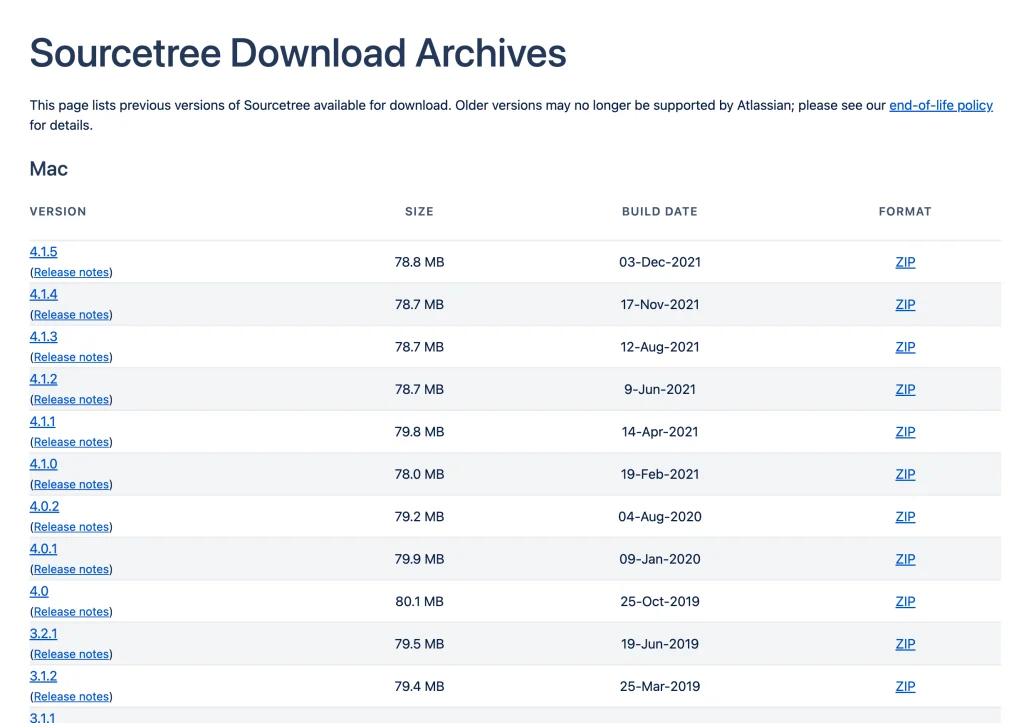View Release notes for version 4.1.1
Screen dimensions: 1024x723
coord(72,442)
